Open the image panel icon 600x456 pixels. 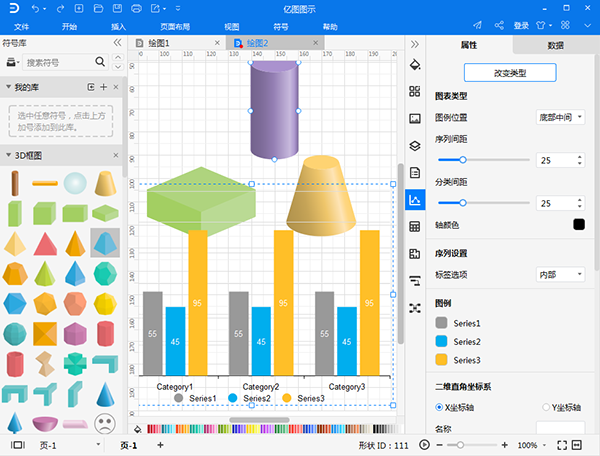415,119
